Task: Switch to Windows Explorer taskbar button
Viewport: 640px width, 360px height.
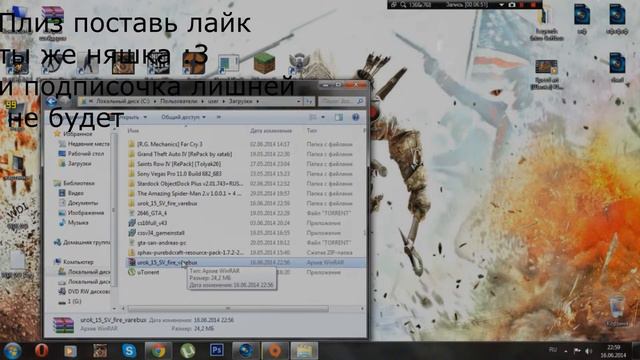Action: click(x=304, y=351)
